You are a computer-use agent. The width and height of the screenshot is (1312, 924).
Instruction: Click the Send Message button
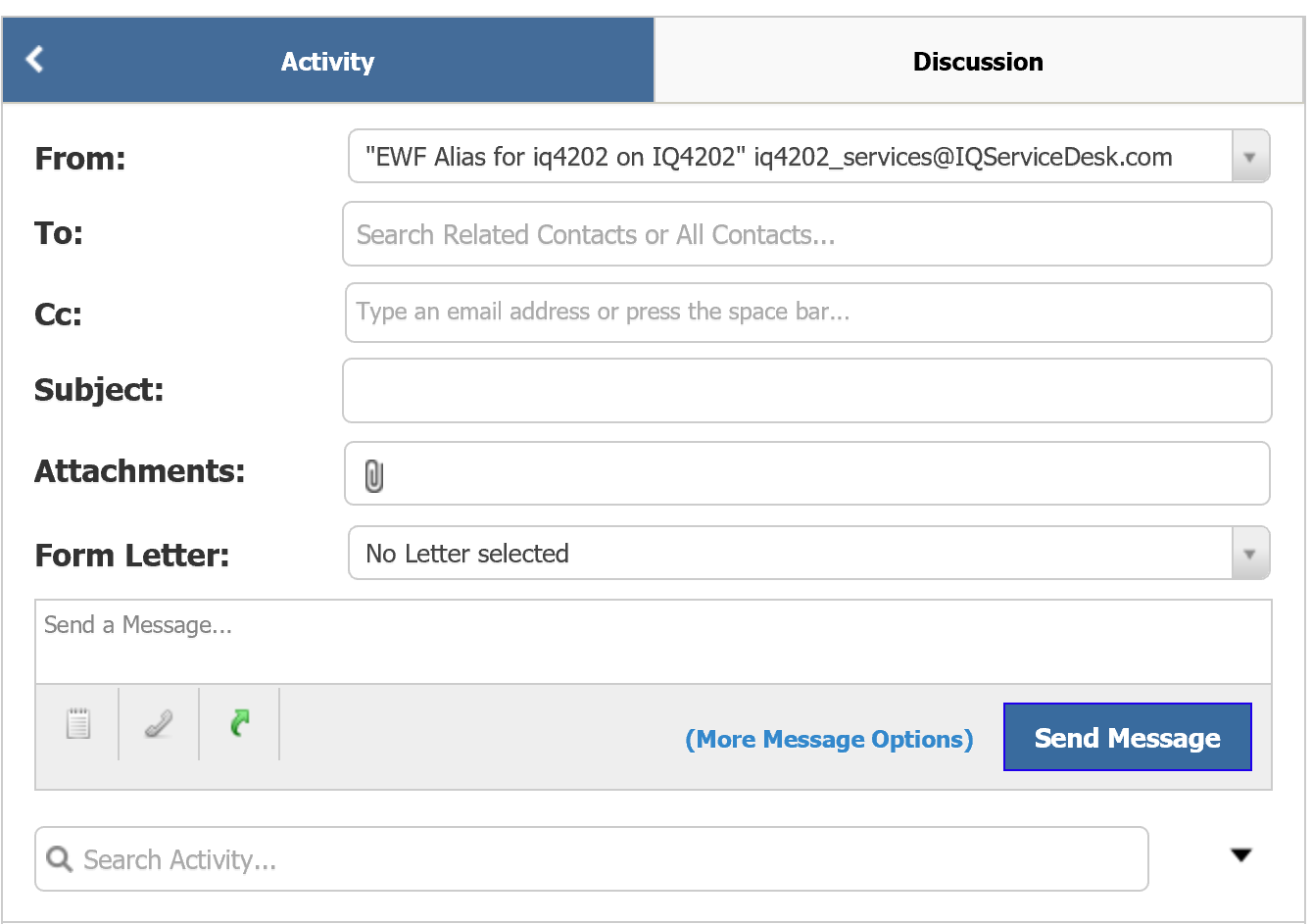tap(1128, 737)
